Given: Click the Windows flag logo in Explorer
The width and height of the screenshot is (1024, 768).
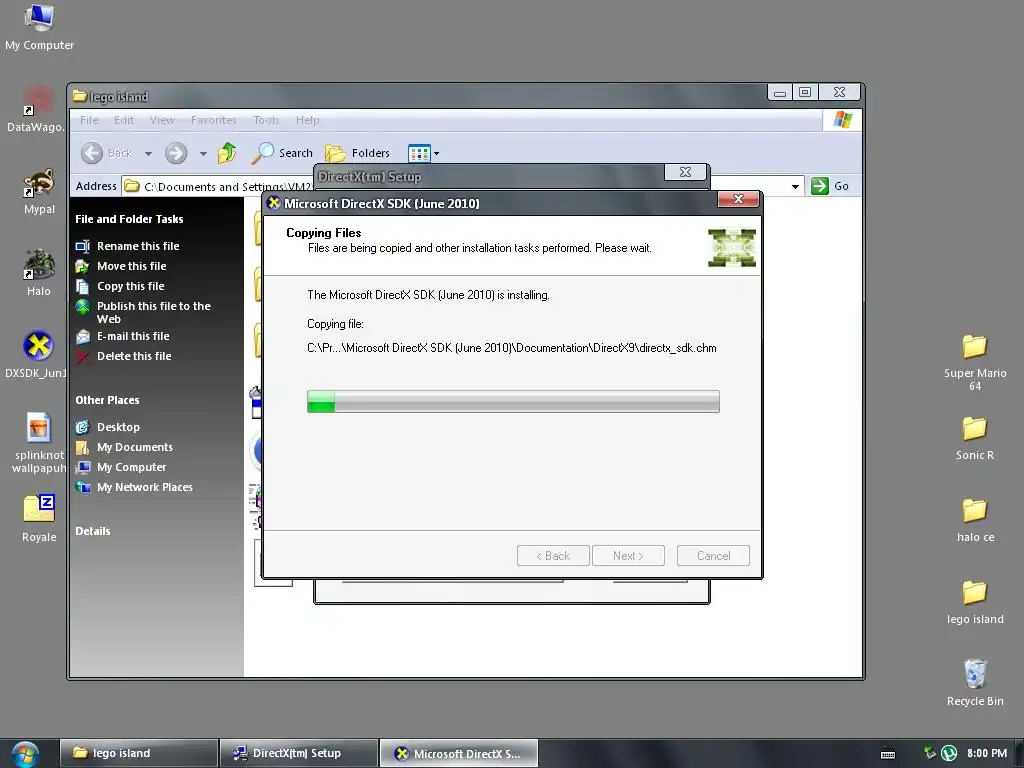Looking at the screenshot, I should click(842, 120).
